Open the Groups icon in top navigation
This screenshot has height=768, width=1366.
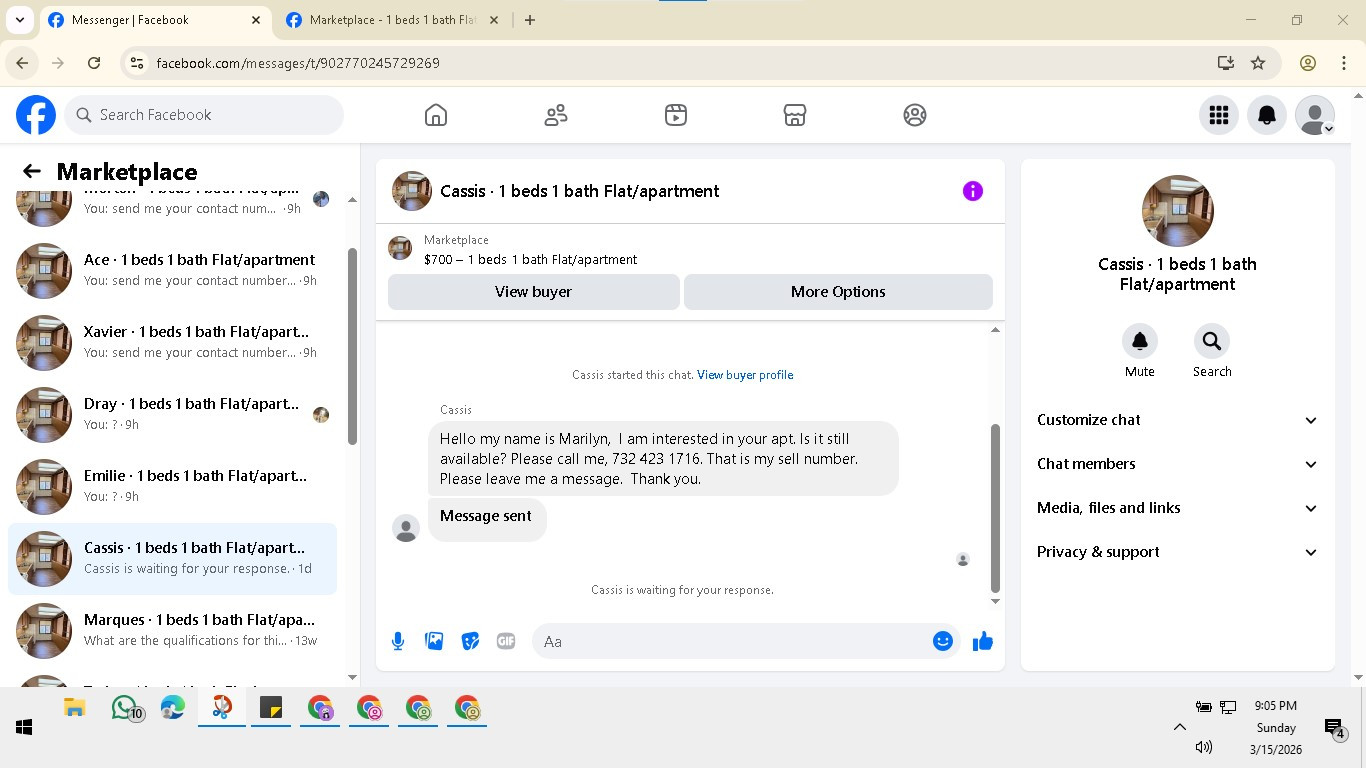click(x=915, y=115)
